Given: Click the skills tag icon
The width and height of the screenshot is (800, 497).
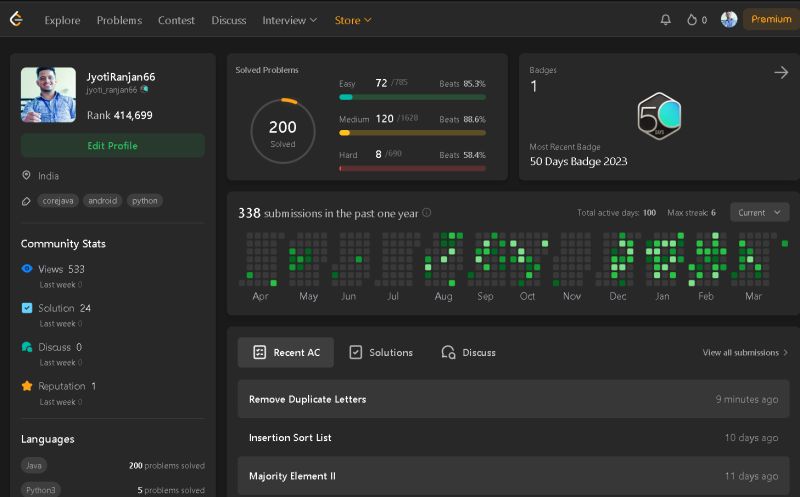Looking at the screenshot, I should point(26,201).
